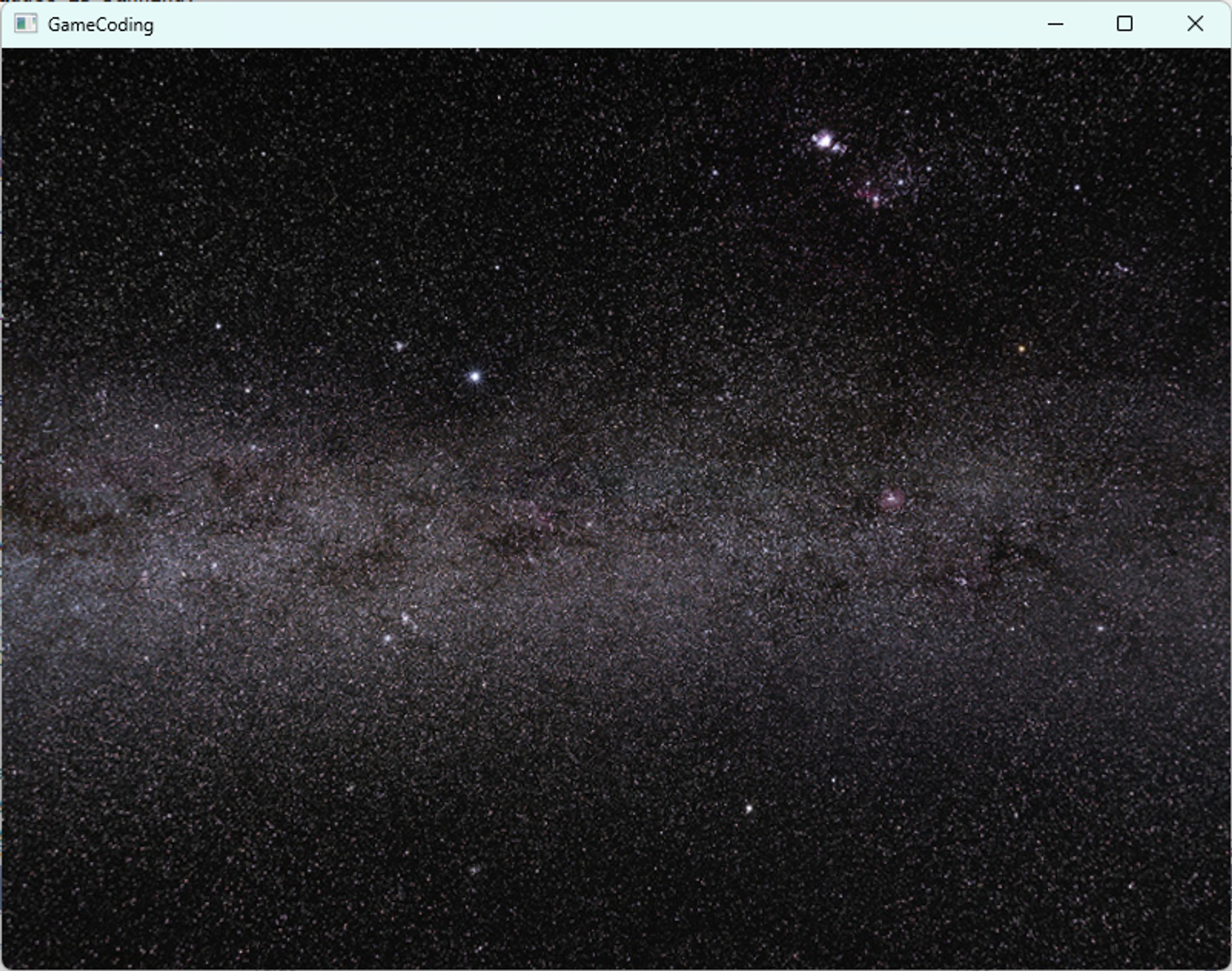Click the lone orange star on the right
1232x971 pixels.
pos(1021,349)
